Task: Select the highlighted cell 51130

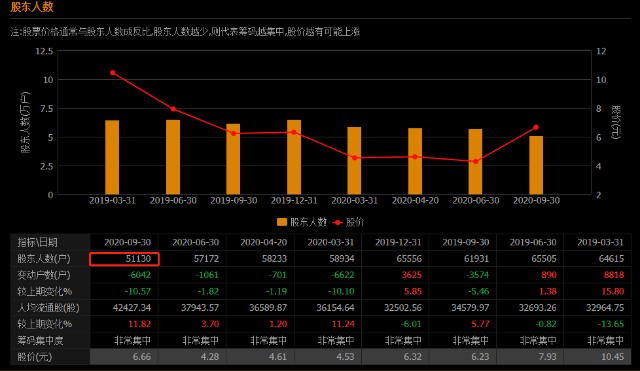Action: [124, 259]
